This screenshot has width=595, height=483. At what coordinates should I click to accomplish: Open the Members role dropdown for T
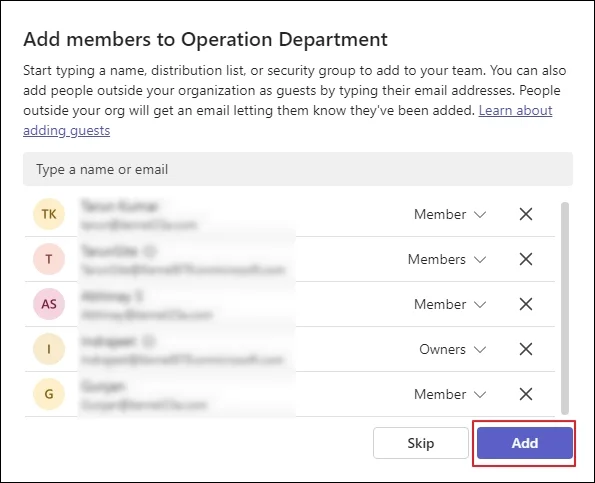click(447, 259)
